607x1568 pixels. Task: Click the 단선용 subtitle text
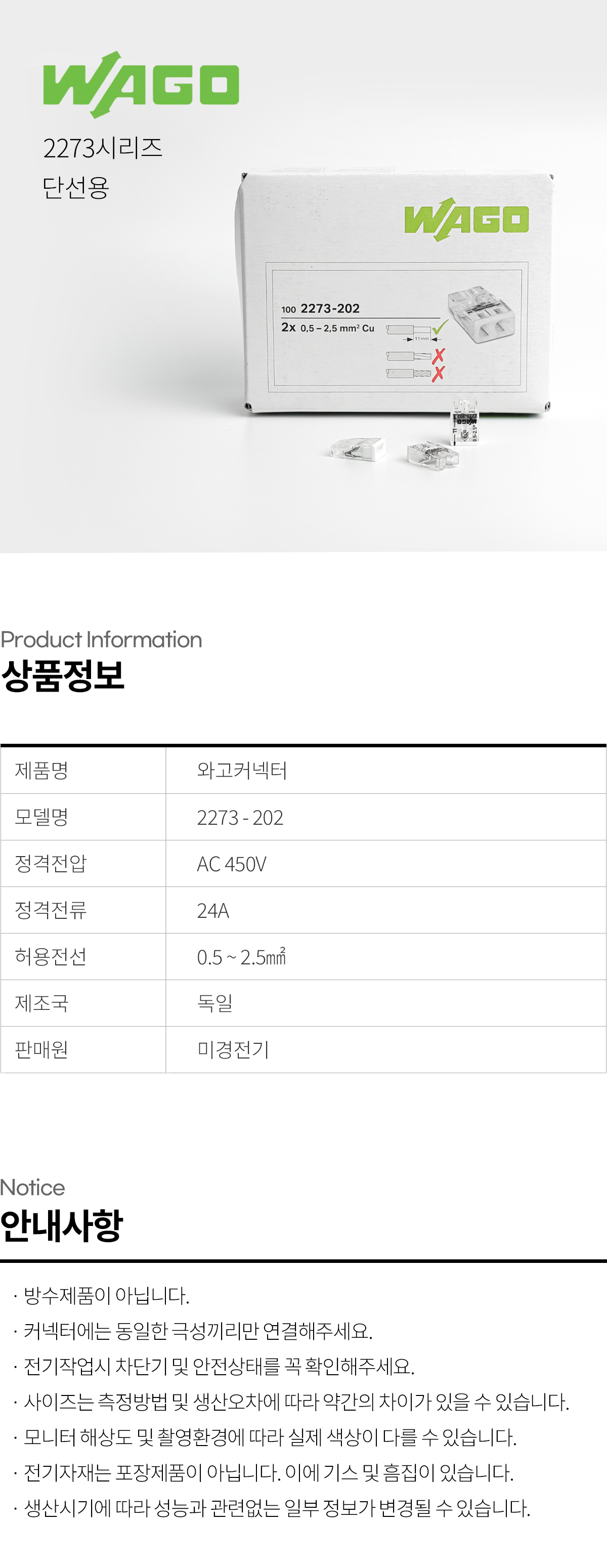coord(75,187)
